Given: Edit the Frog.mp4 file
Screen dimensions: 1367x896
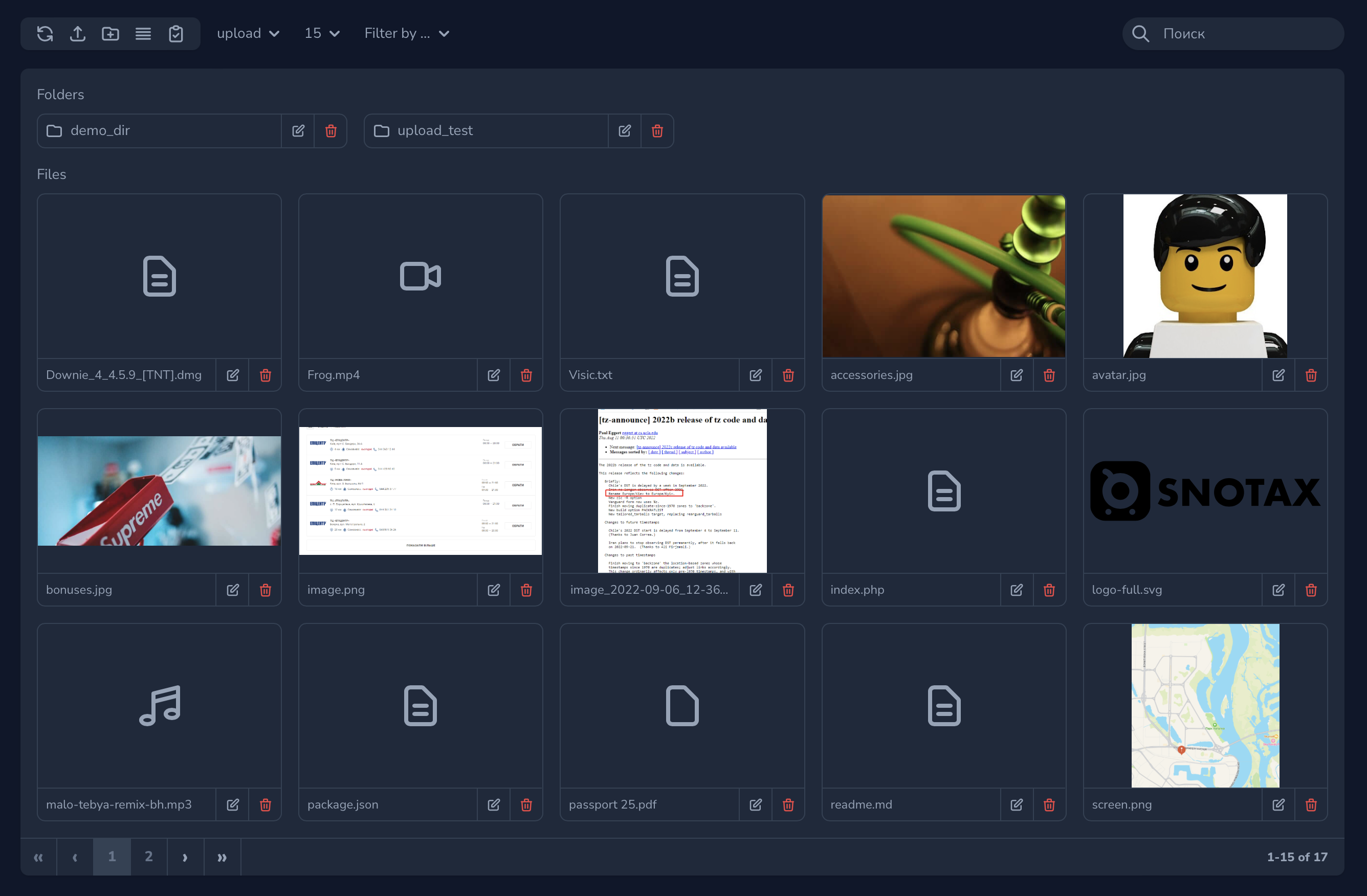Looking at the screenshot, I should tap(493, 375).
